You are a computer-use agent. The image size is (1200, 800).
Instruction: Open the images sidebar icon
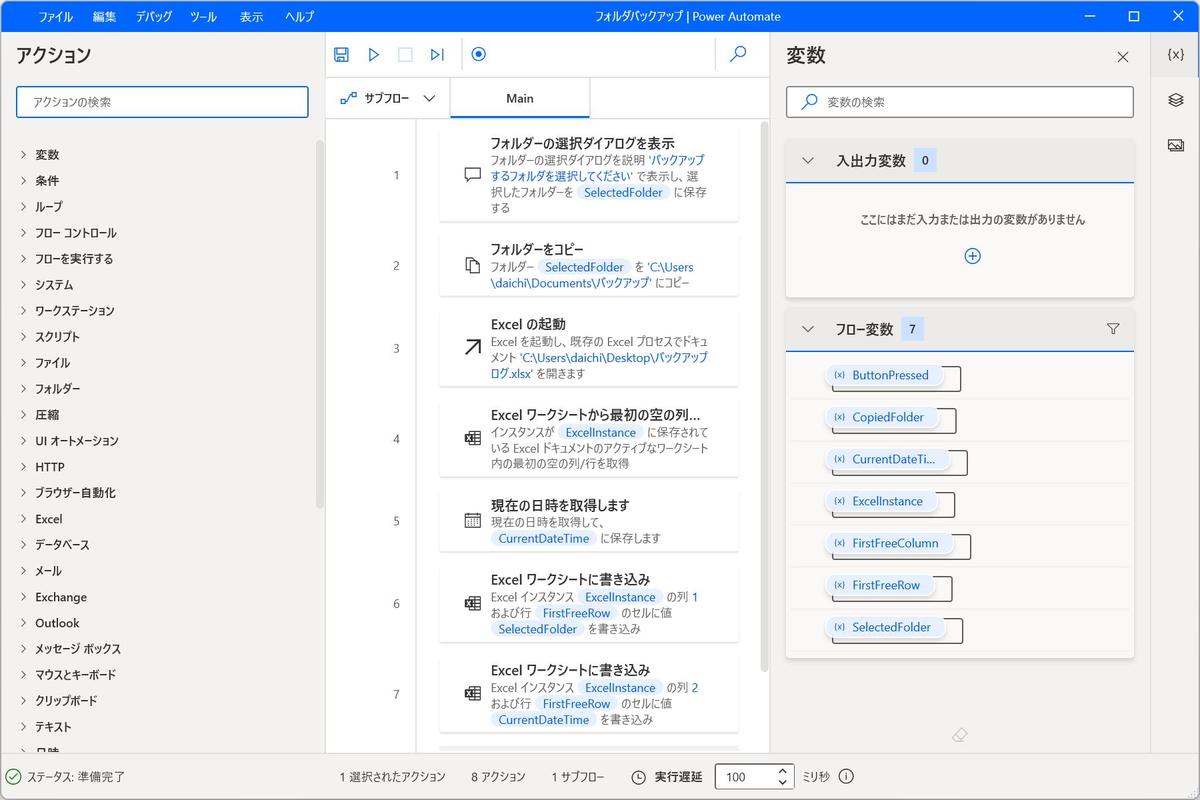tap(1176, 145)
